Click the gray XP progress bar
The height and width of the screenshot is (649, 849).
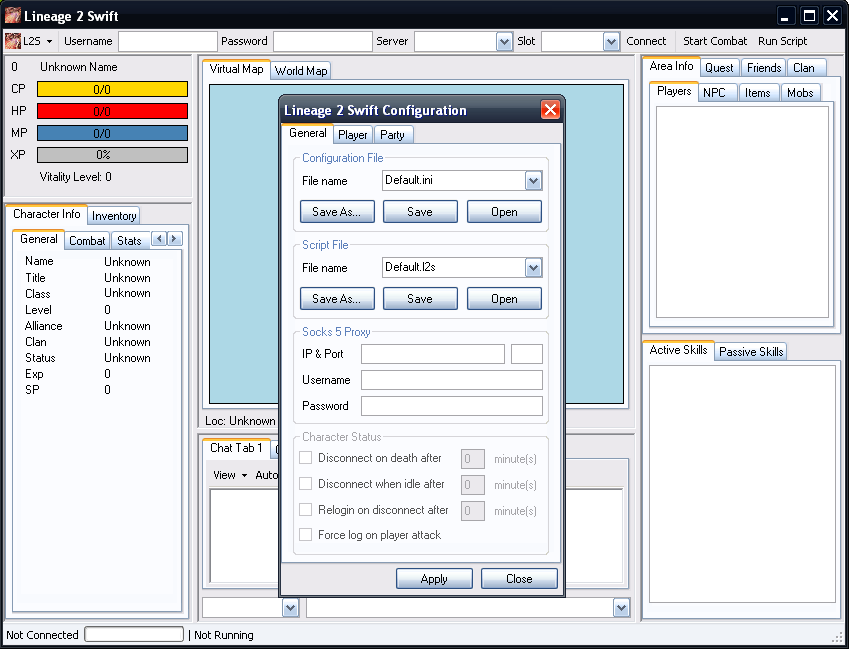(x=113, y=155)
